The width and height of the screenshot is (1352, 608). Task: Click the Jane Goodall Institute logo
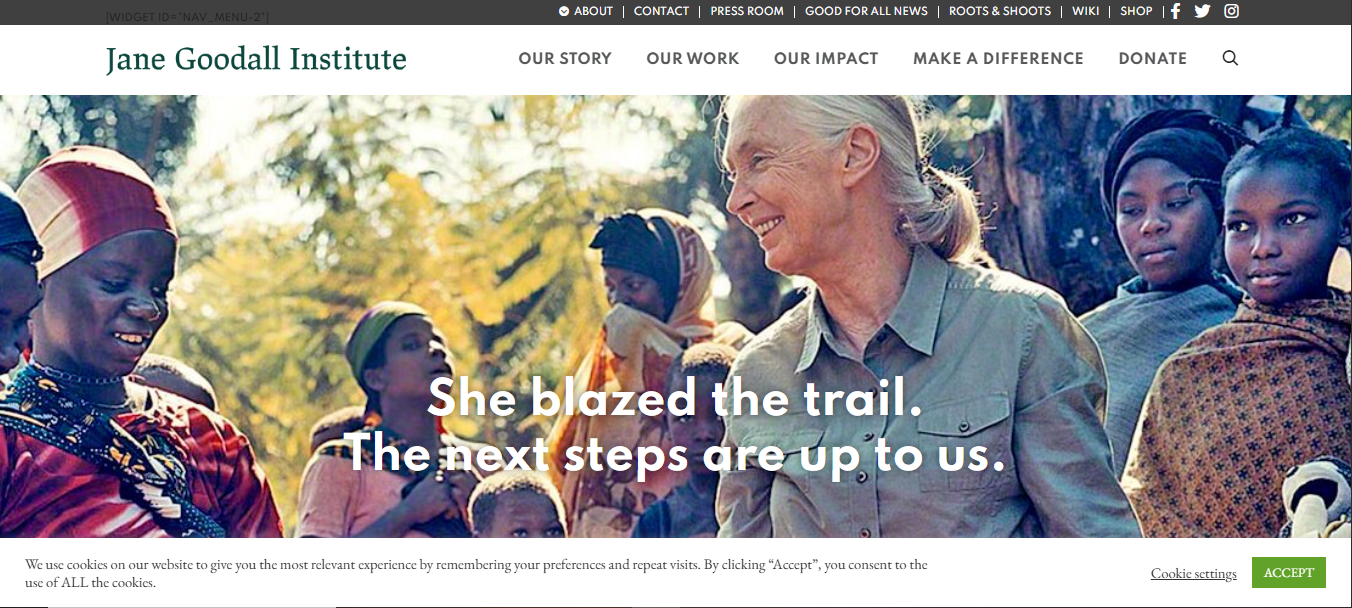(x=256, y=59)
